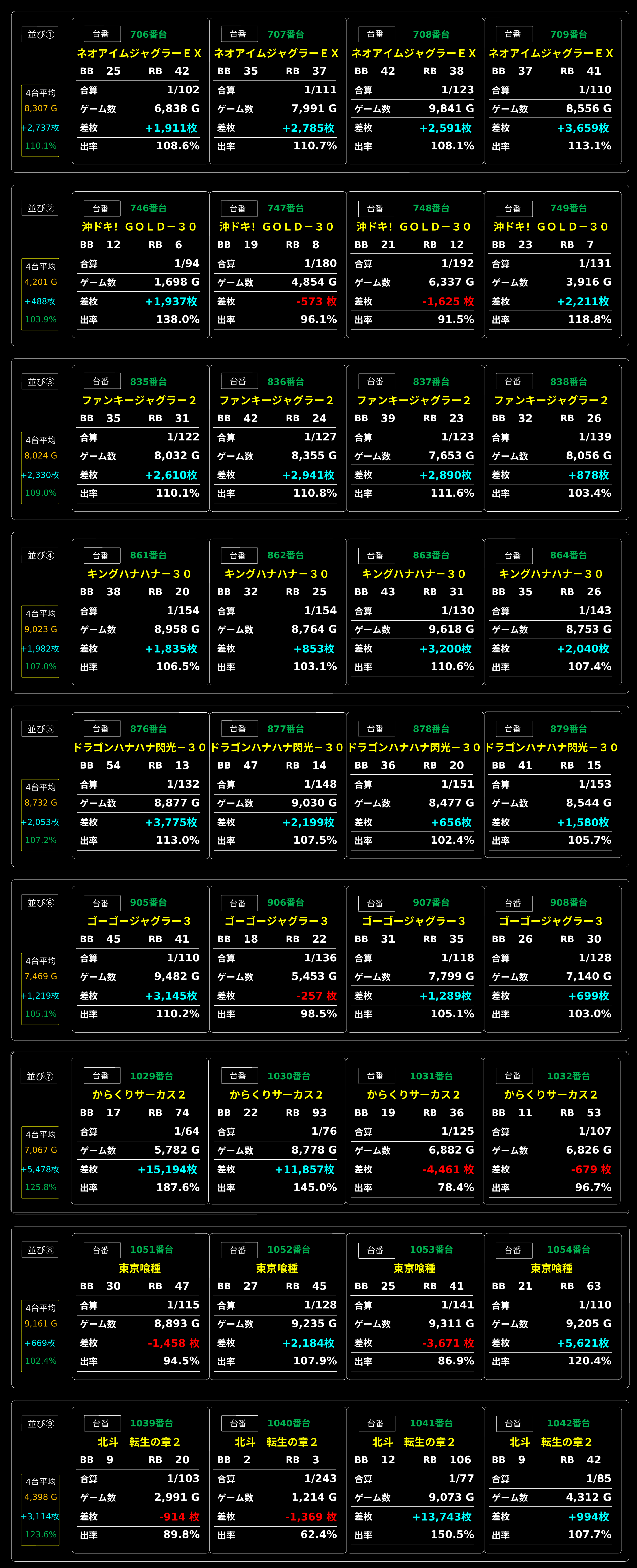
Task: Select machine number "707番台"
Action: [286, 35]
